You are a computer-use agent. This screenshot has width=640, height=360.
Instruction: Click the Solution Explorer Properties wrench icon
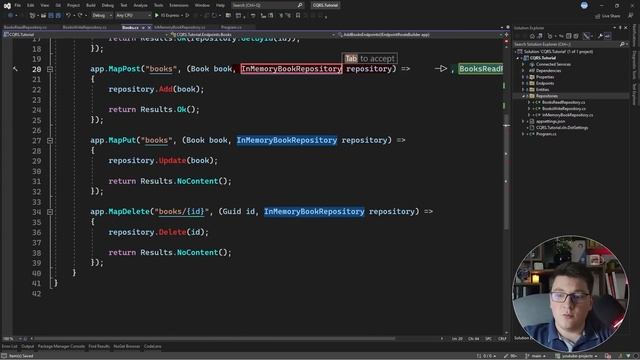[x=600, y=36]
